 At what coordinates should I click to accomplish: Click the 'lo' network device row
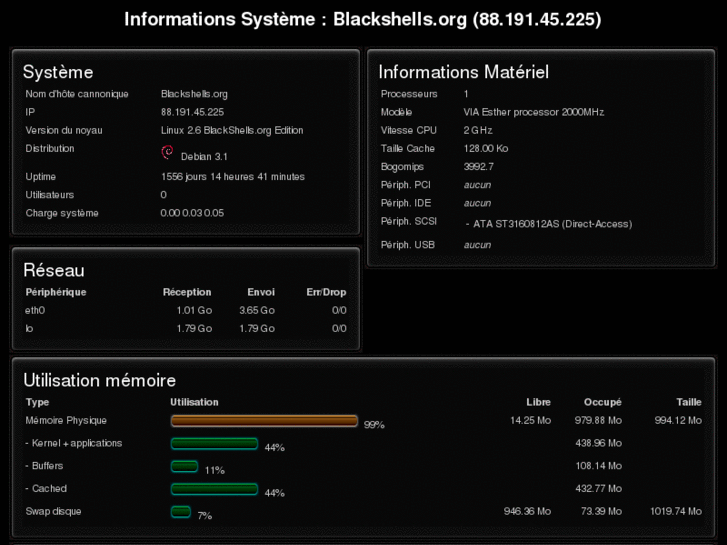point(185,328)
